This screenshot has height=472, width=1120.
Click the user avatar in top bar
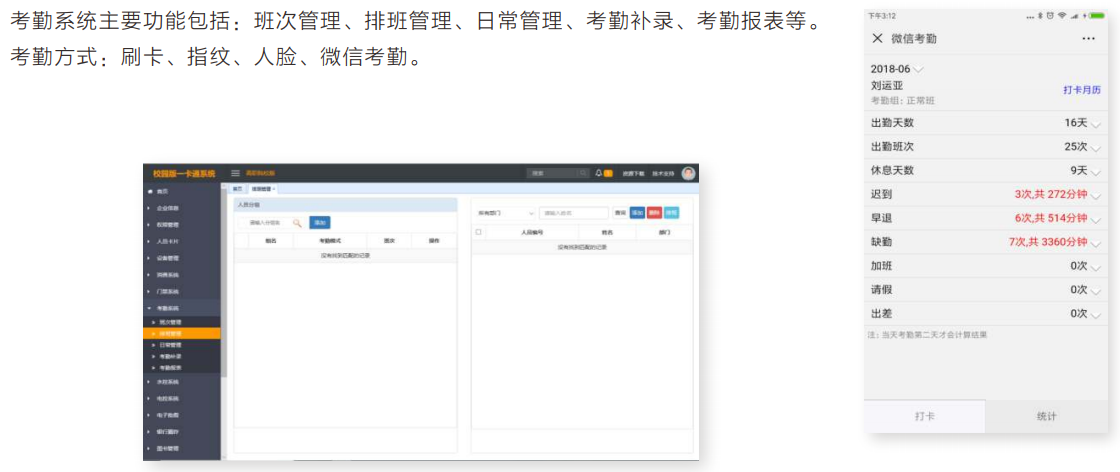point(688,173)
